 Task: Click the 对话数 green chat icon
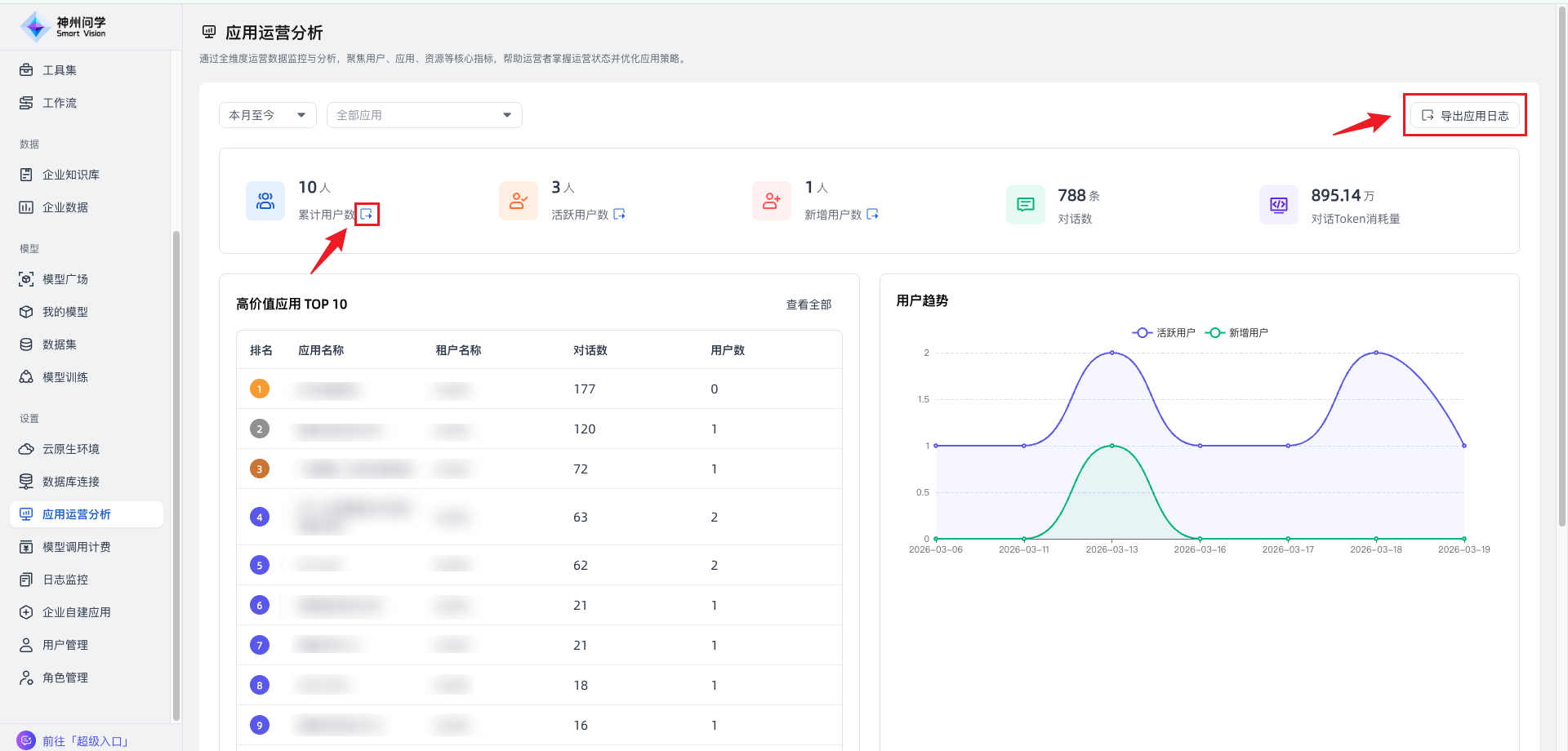tap(1025, 205)
